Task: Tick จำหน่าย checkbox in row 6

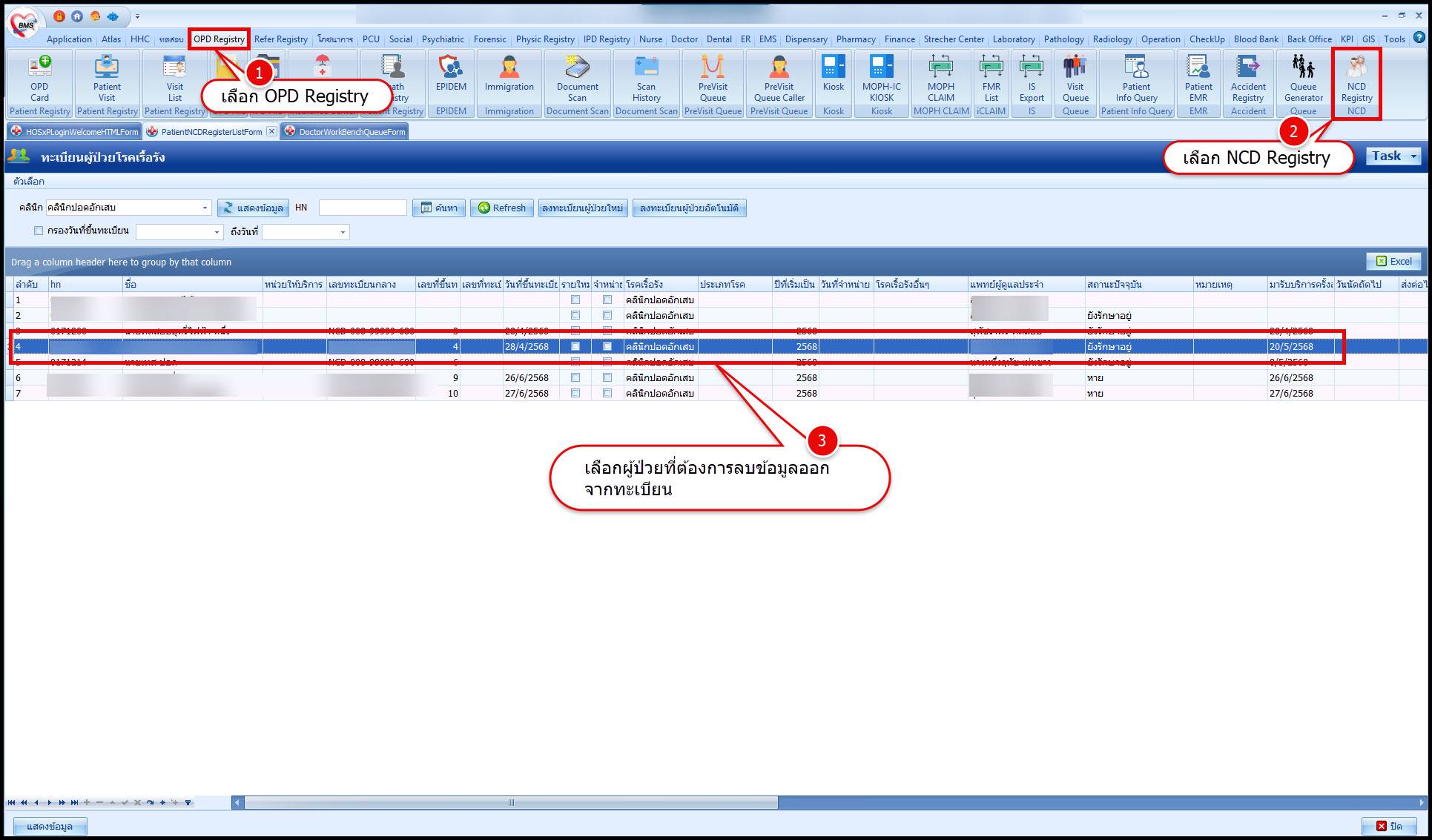Action: tap(607, 378)
